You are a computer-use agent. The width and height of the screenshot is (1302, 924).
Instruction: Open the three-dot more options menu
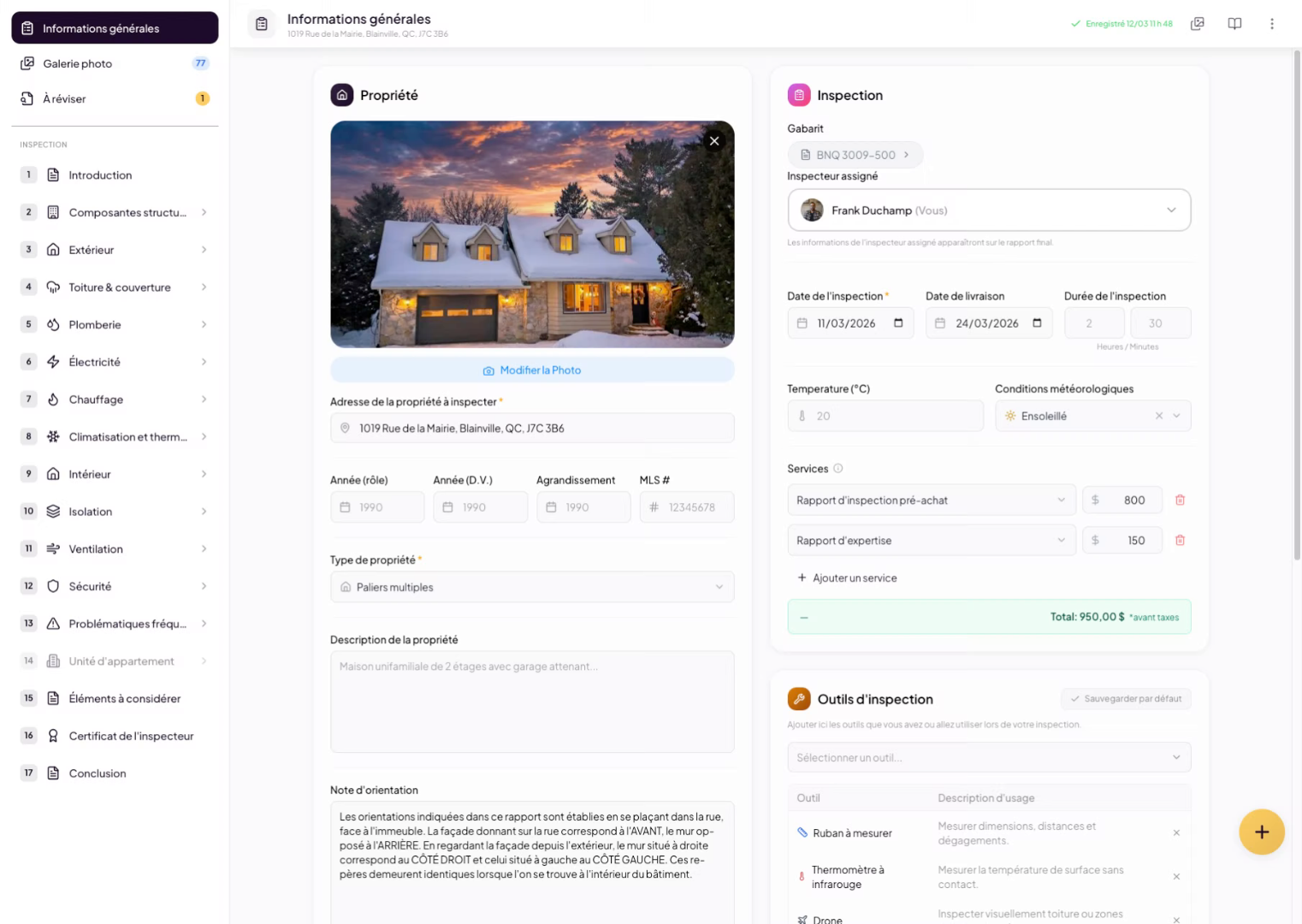(1272, 24)
